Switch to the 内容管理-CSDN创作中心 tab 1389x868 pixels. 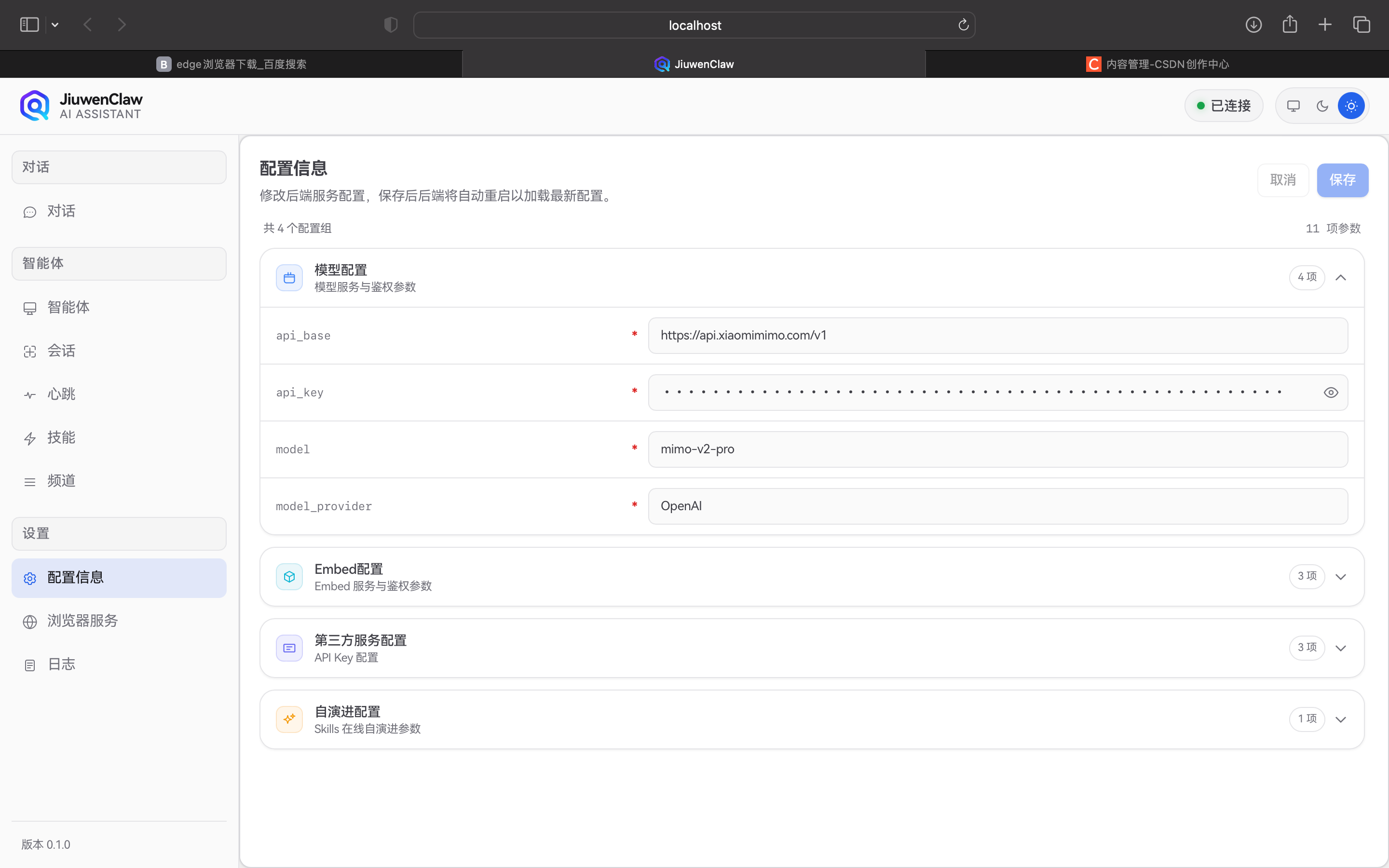point(1157,64)
